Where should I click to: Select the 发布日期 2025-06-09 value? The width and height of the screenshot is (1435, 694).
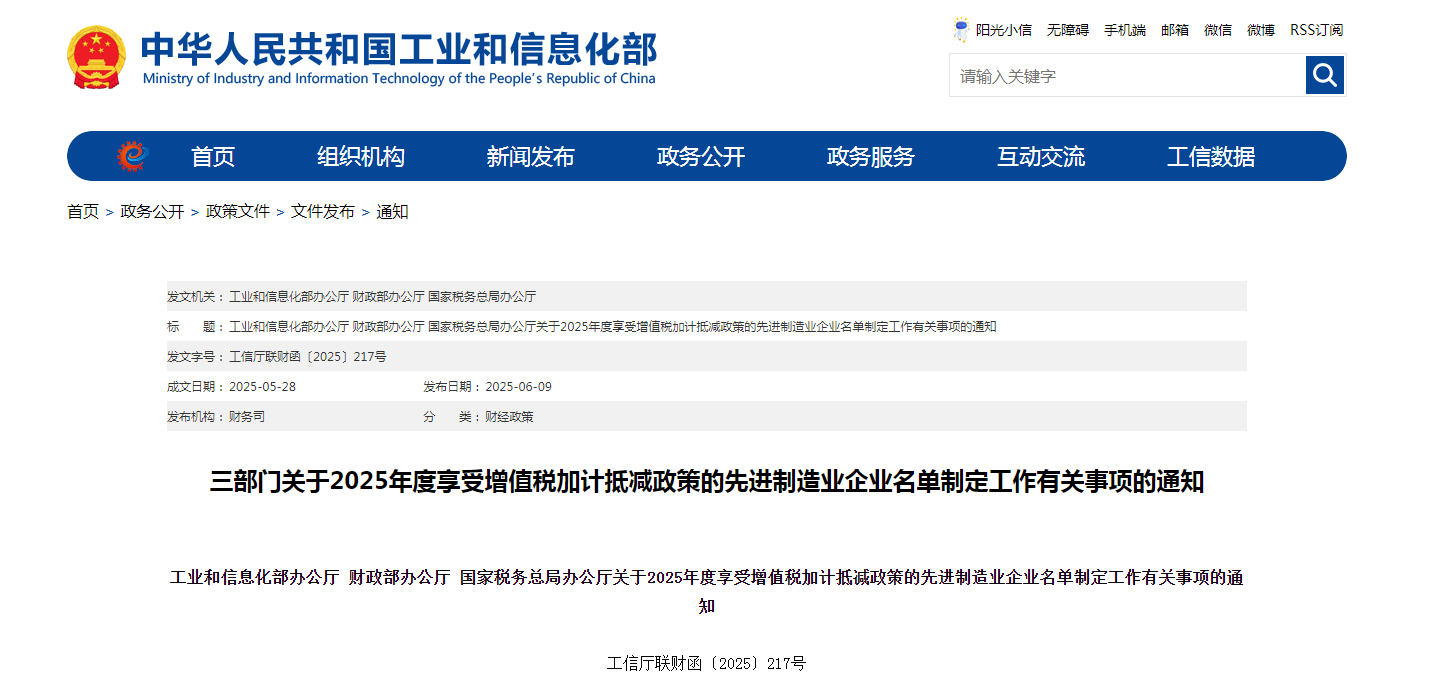(518, 387)
